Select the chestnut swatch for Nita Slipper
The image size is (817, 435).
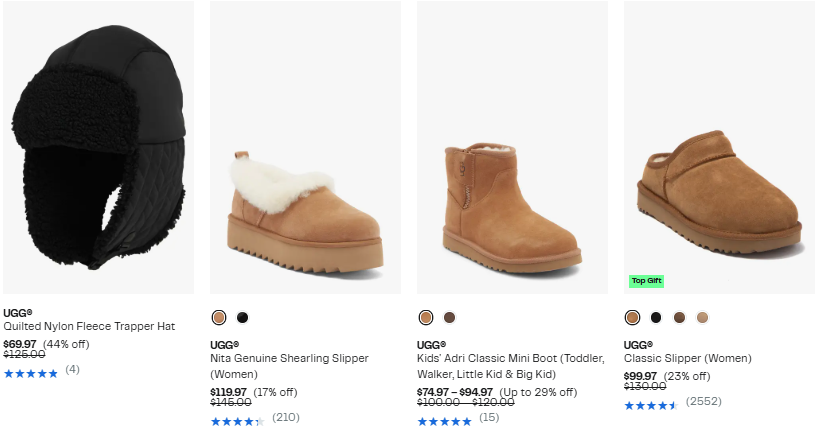click(x=219, y=318)
